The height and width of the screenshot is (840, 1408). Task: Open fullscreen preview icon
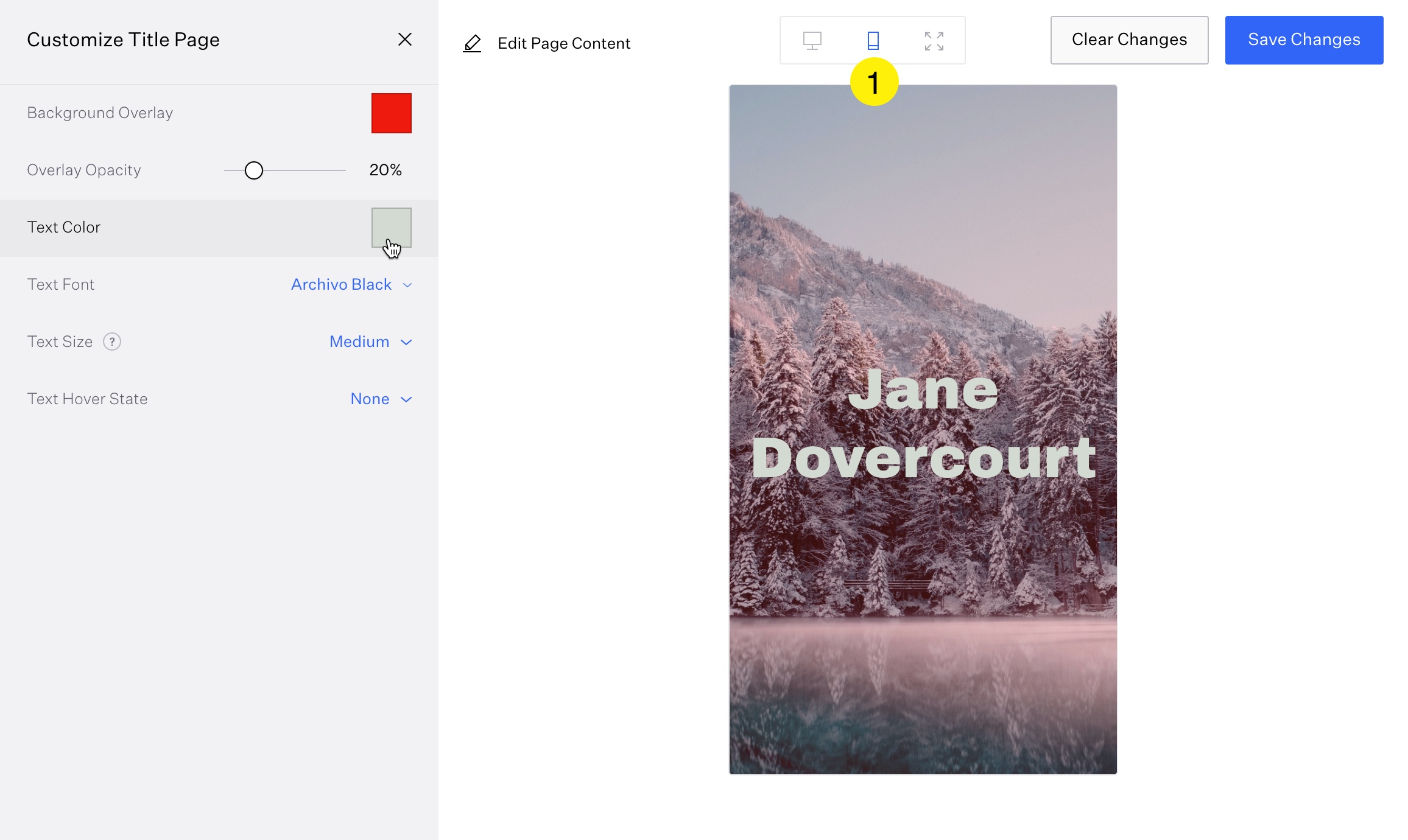coord(934,41)
